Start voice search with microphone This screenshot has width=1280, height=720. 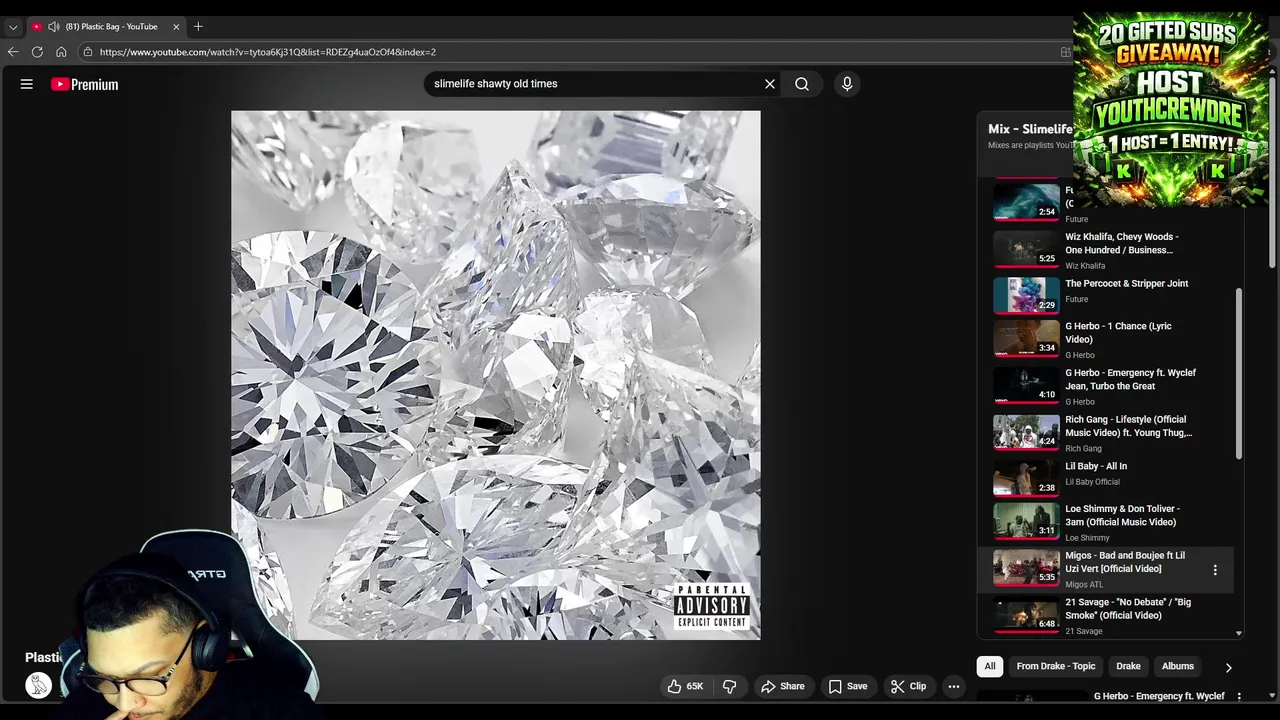tap(847, 84)
